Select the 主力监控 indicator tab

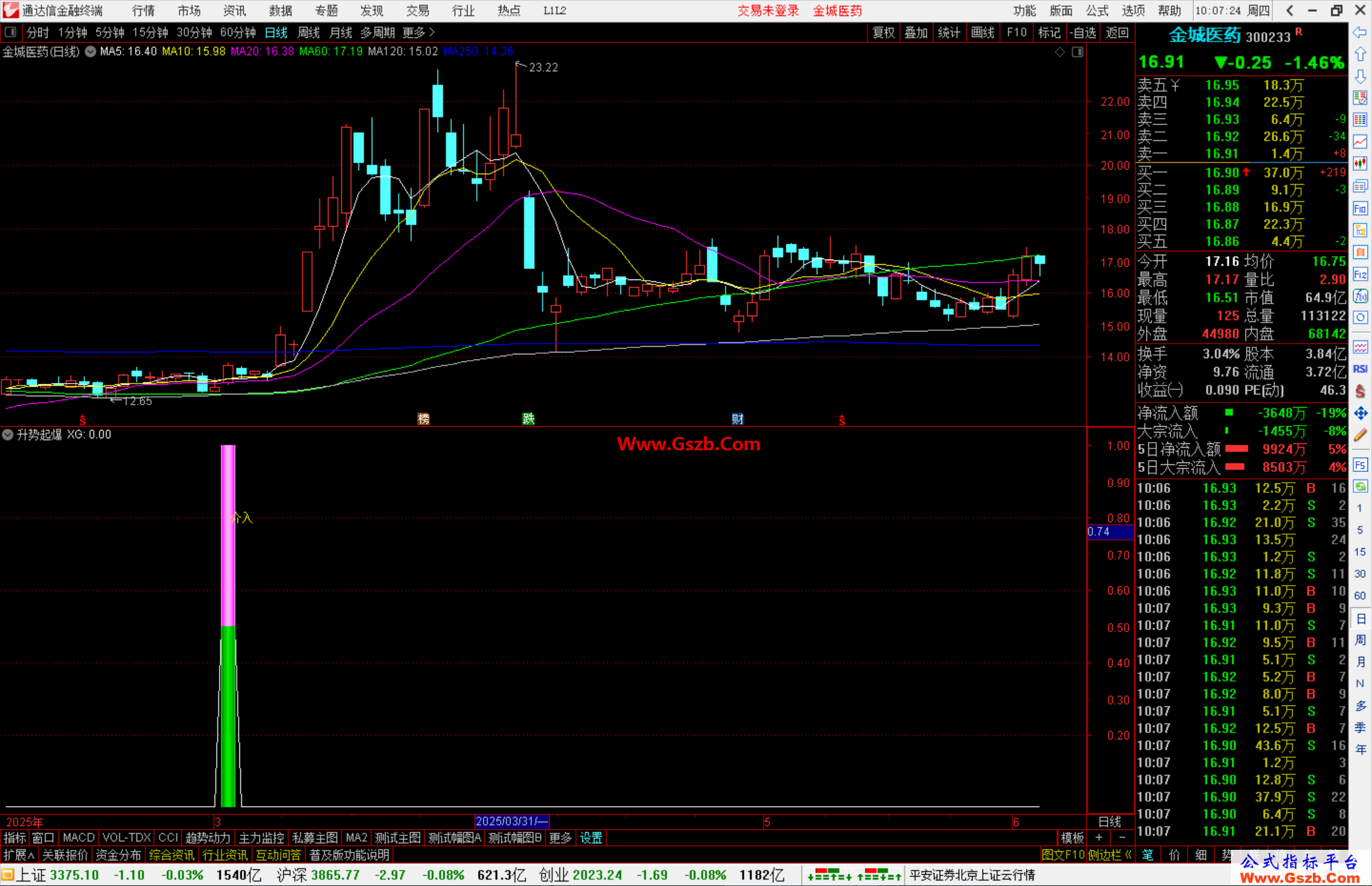[x=262, y=838]
